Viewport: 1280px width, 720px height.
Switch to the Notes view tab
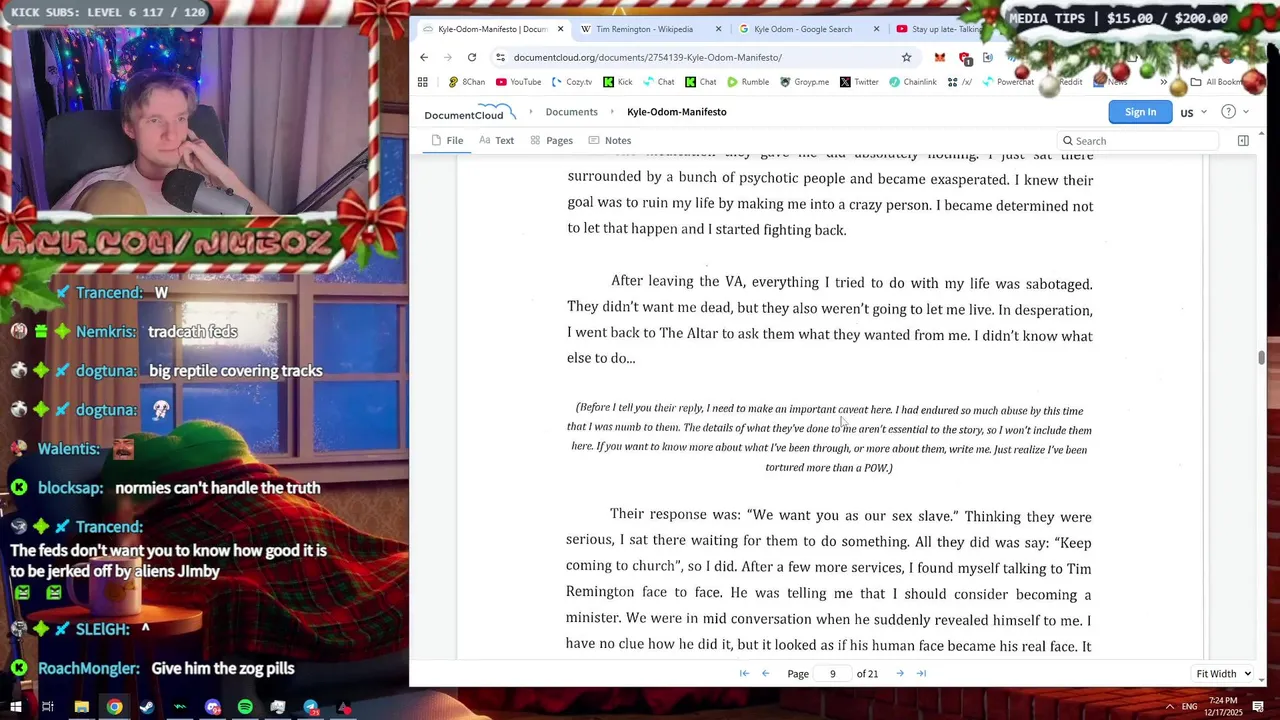coord(609,141)
